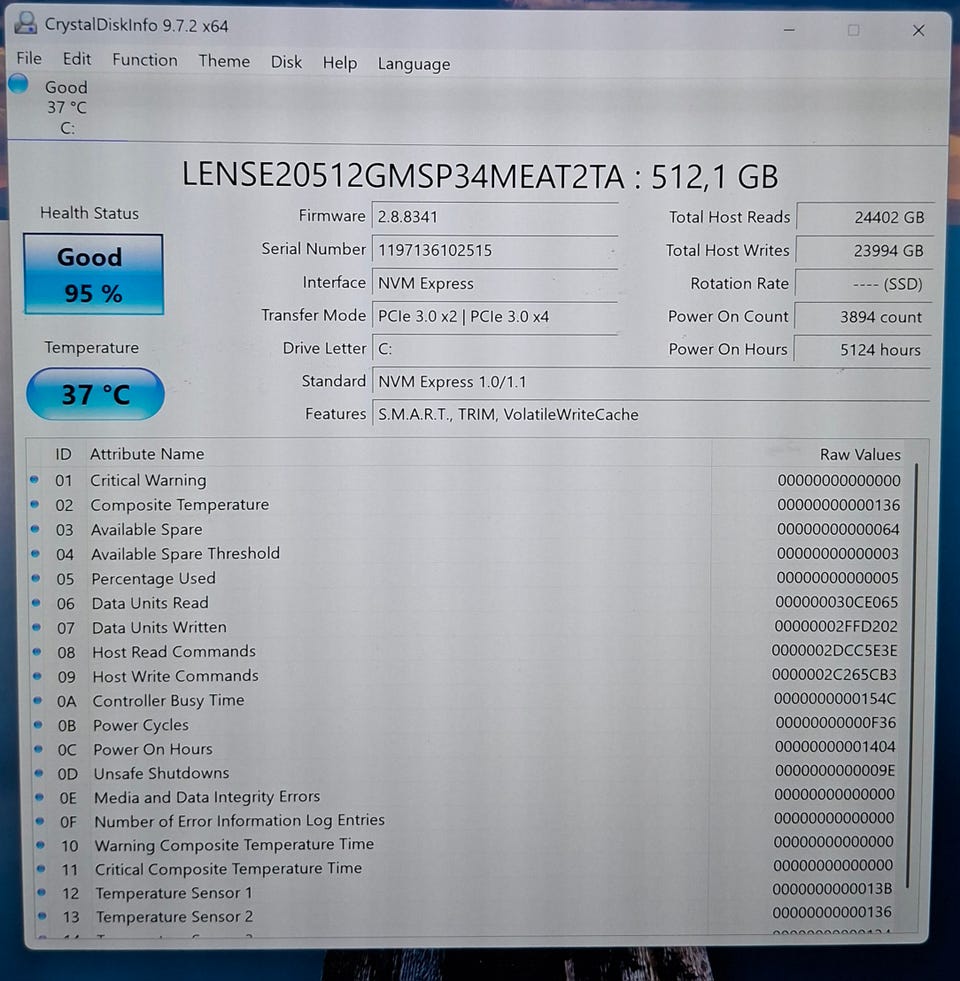Click status dot for Temperature Sensor 1 row
Image resolution: width=960 pixels, height=981 pixels.
pos(42,892)
